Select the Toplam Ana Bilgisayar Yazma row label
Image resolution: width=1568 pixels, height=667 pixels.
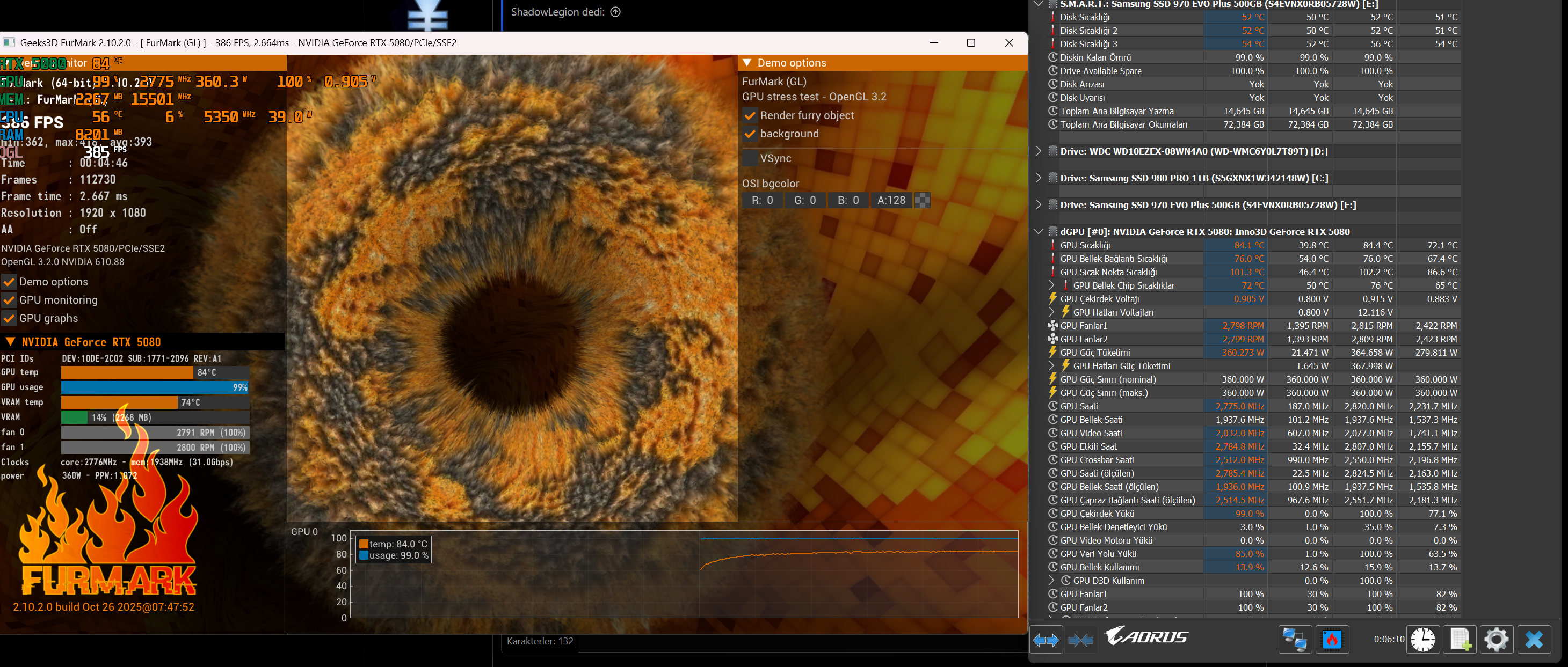[x=1116, y=111]
